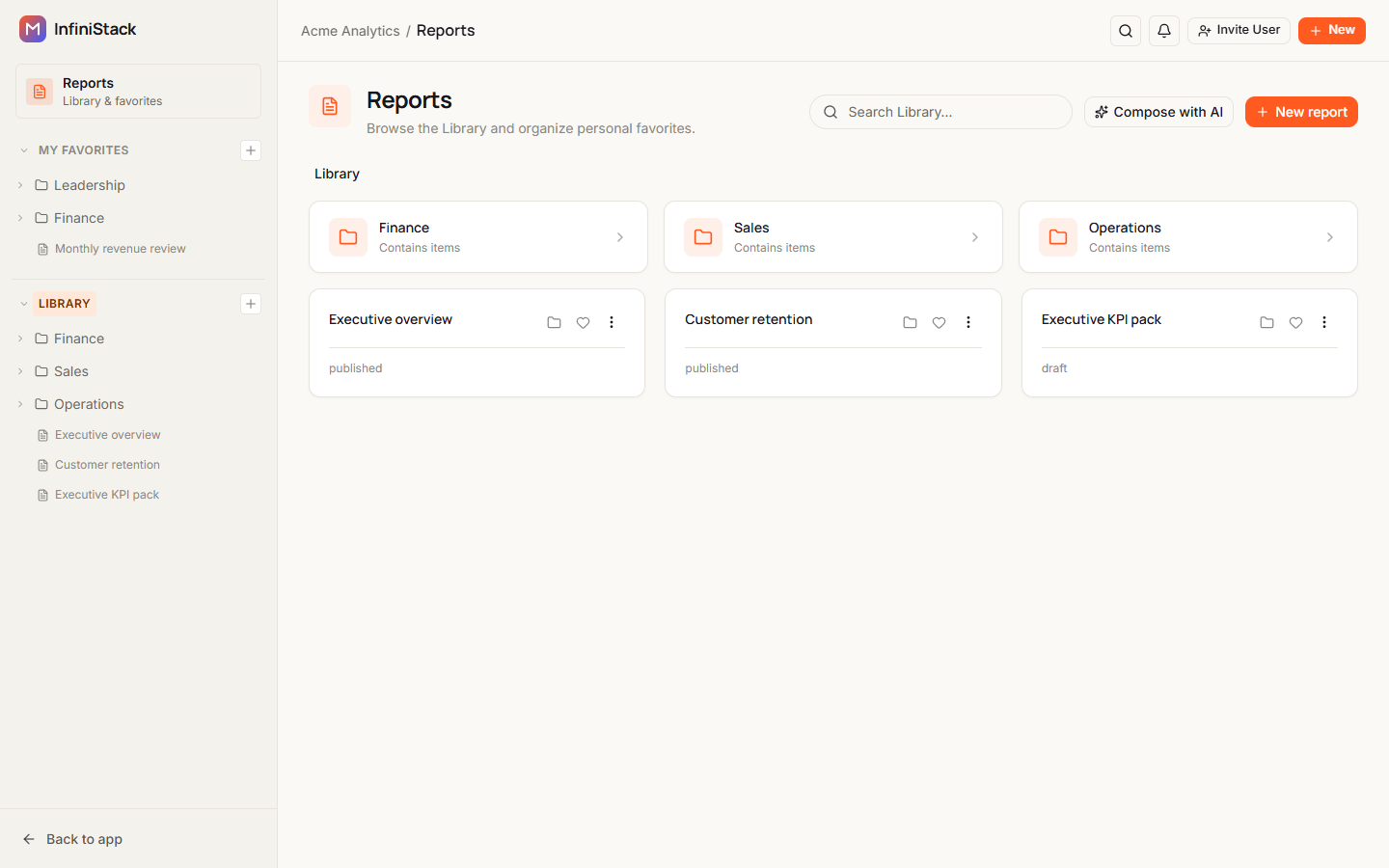Image resolution: width=1389 pixels, height=868 pixels.
Task: Add item to My Favorites with plus
Action: coord(251,150)
